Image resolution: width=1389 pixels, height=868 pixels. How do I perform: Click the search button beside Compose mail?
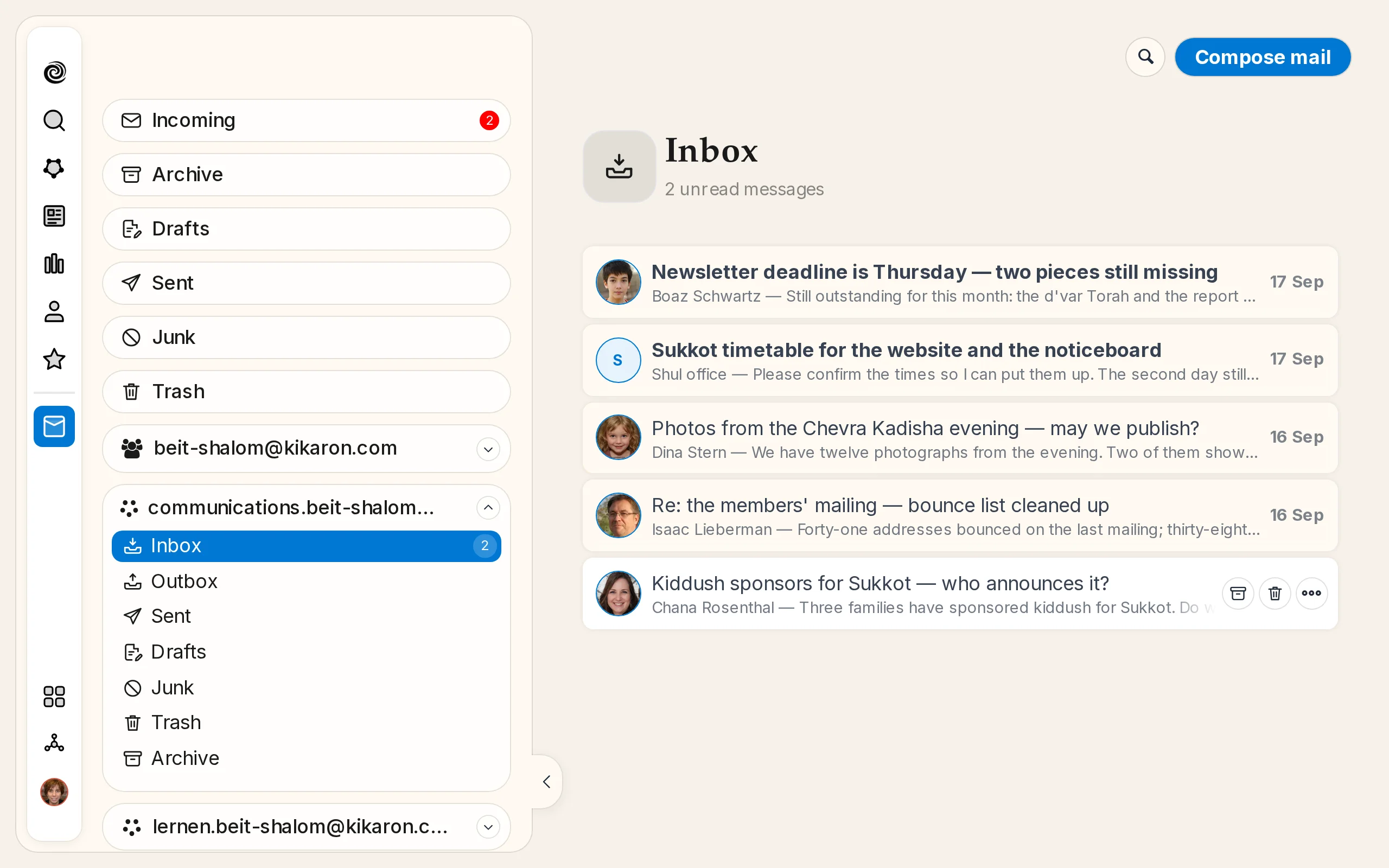pos(1145,57)
